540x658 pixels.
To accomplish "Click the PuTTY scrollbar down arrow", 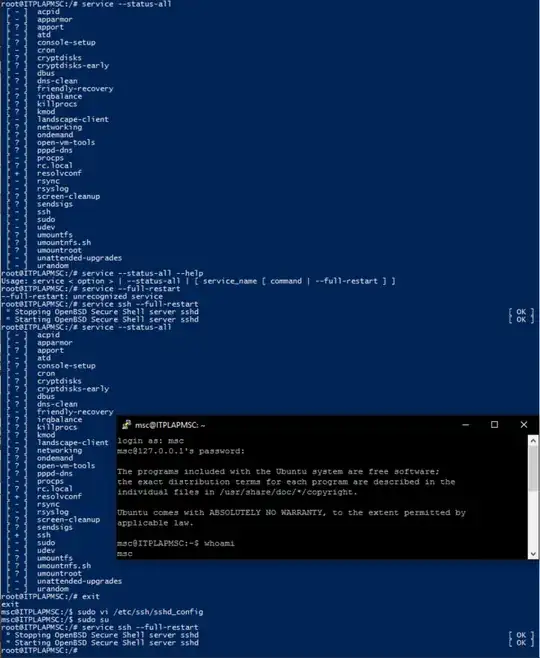I will click(533, 554).
